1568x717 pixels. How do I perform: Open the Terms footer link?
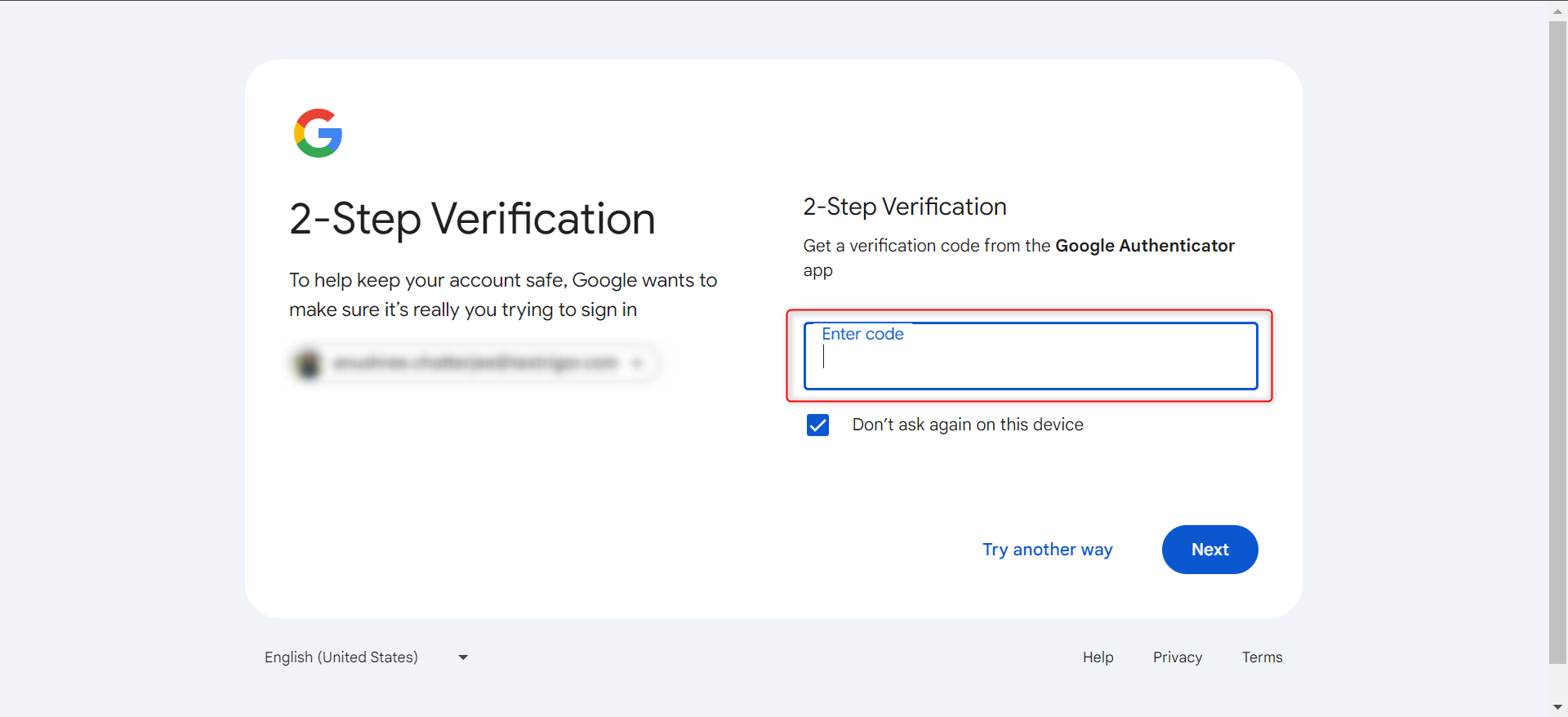tap(1262, 657)
